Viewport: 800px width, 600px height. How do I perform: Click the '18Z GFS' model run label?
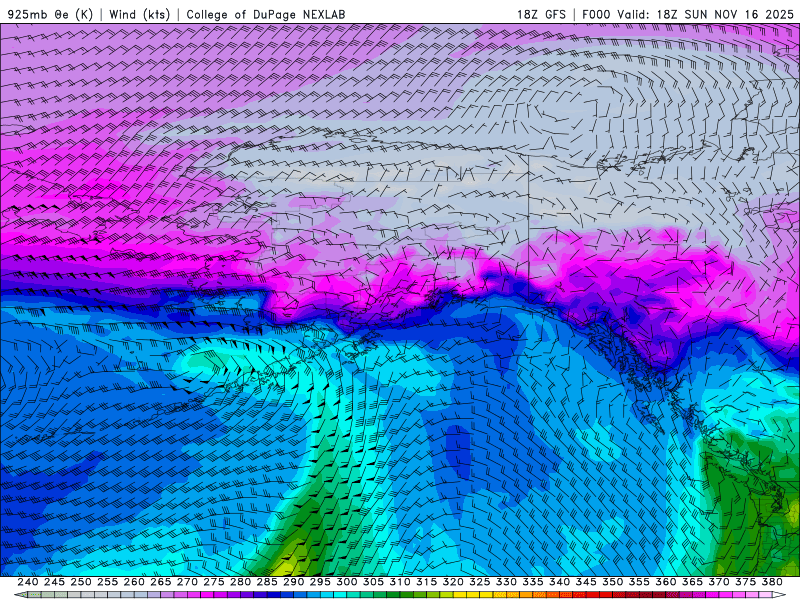click(x=541, y=14)
